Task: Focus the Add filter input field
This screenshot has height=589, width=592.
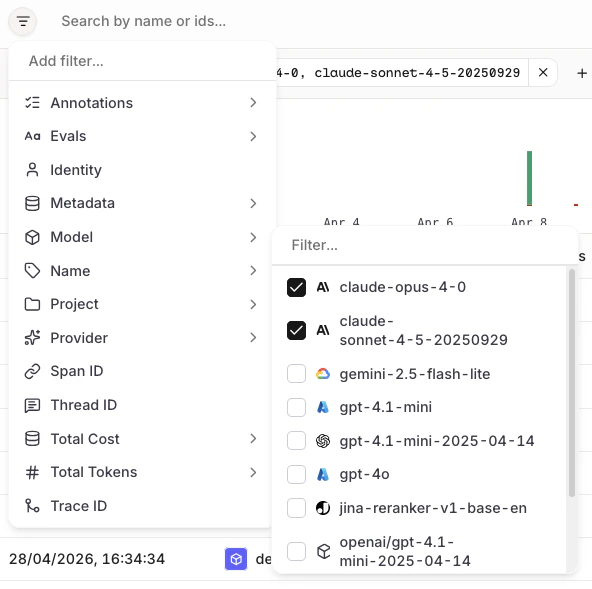Action: pos(143,61)
